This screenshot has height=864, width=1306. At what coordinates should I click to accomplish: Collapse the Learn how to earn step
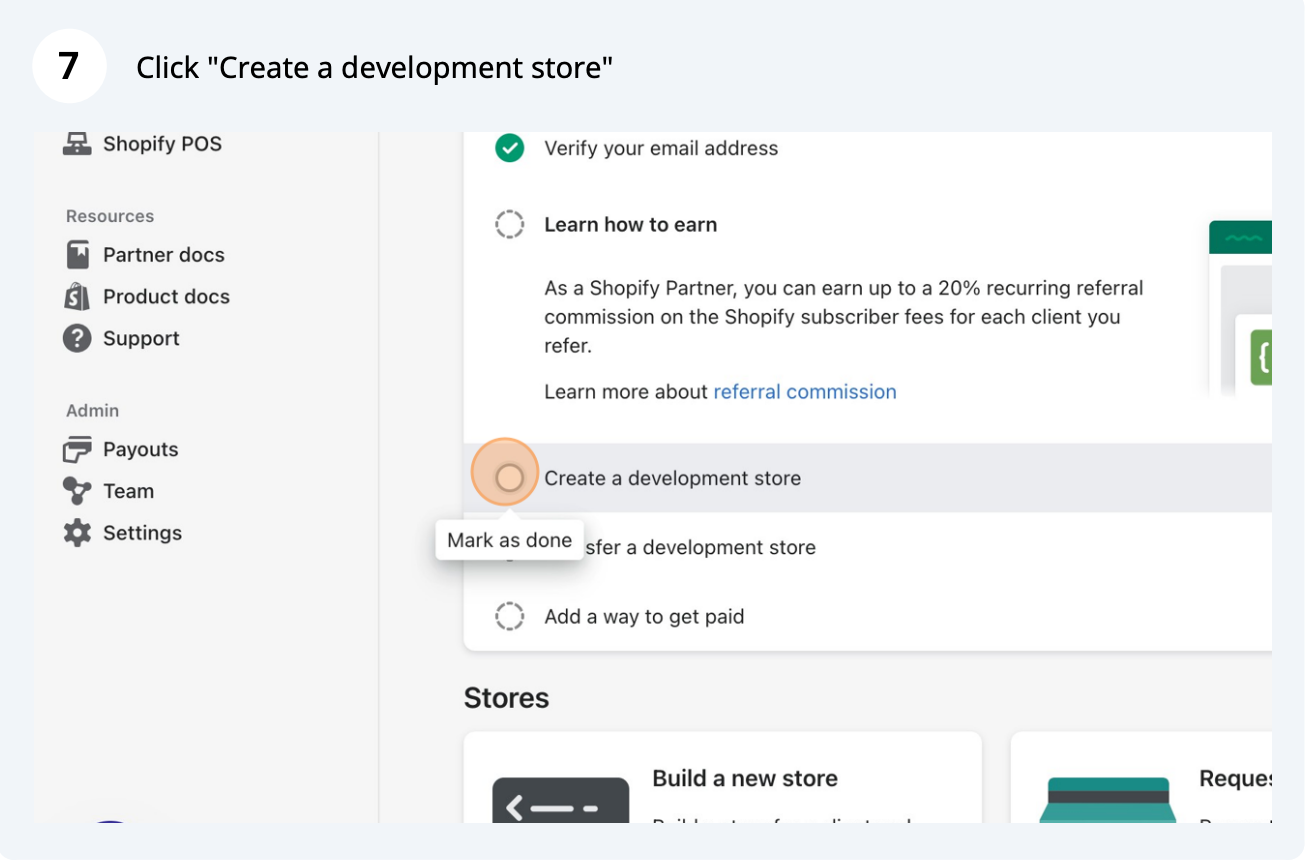630,225
